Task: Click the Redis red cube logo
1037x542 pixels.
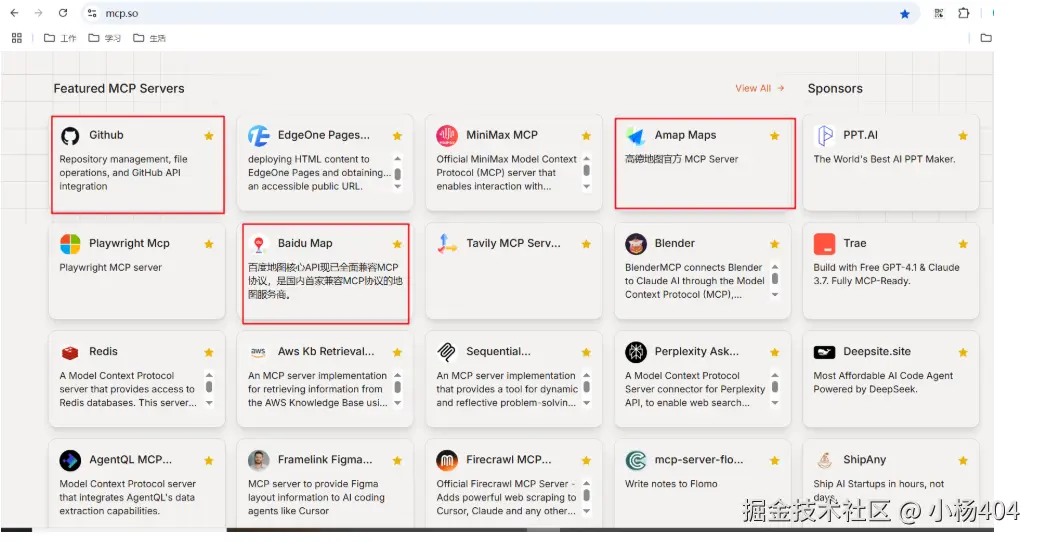Action: coord(70,352)
